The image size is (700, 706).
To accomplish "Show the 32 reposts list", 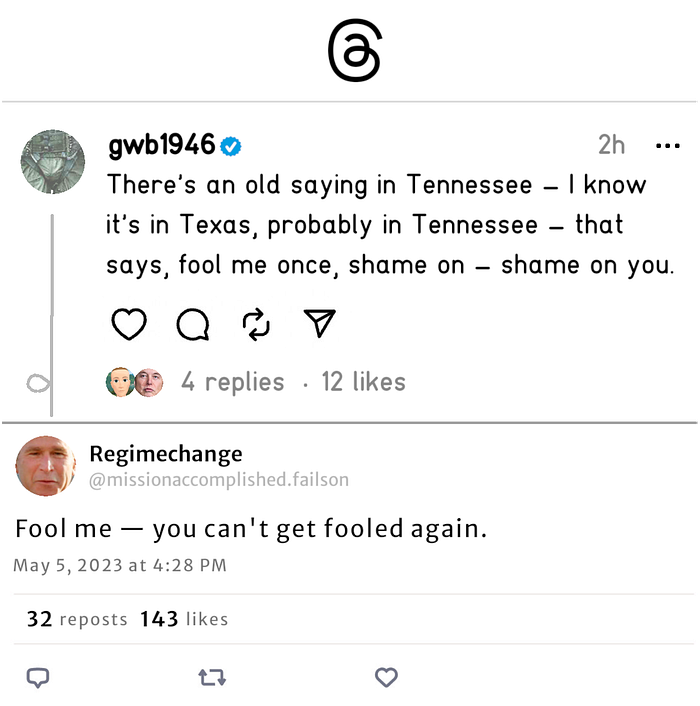I will click(x=77, y=619).
